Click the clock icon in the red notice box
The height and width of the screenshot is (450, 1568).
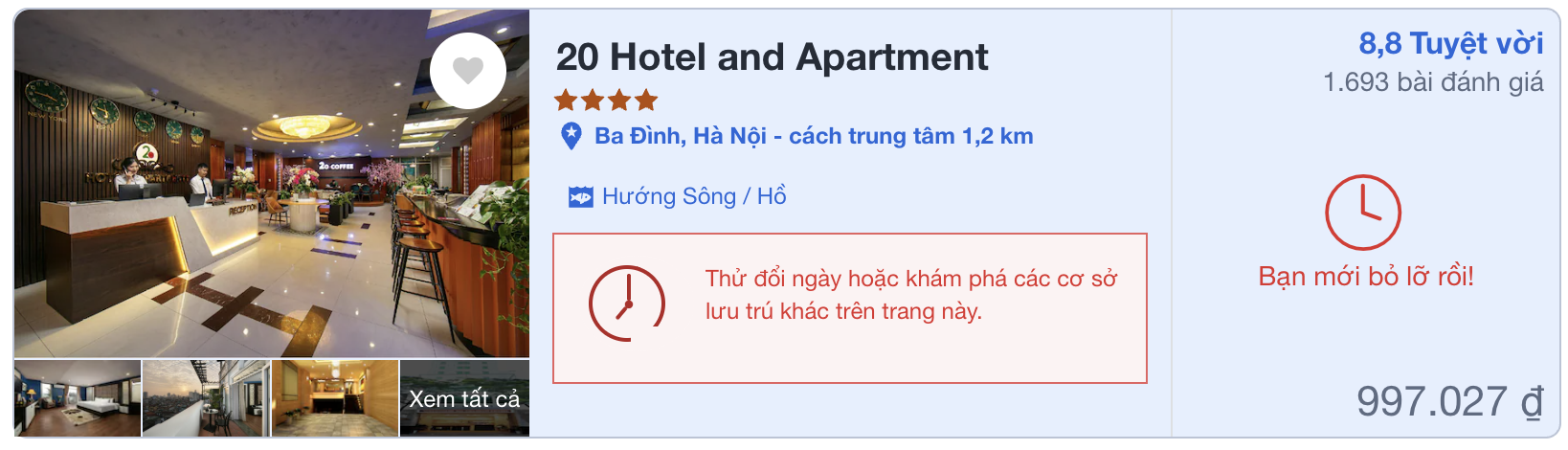pyautogui.click(x=626, y=304)
